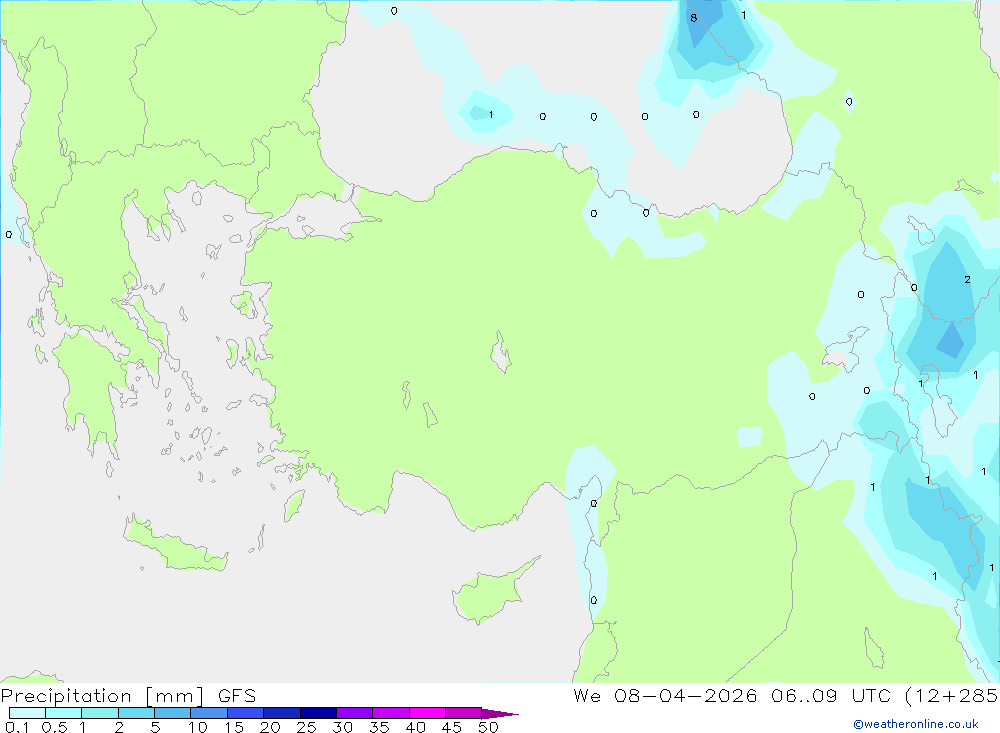Click the legend label "0.1"
The image size is (1000, 733).
pos(17,727)
